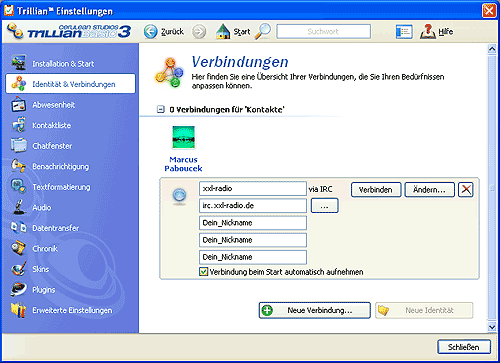Go back with the Zurück arrow icon
The height and width of the screenshot is (363, 500).
pyautogui.click(x=151, y=32)
